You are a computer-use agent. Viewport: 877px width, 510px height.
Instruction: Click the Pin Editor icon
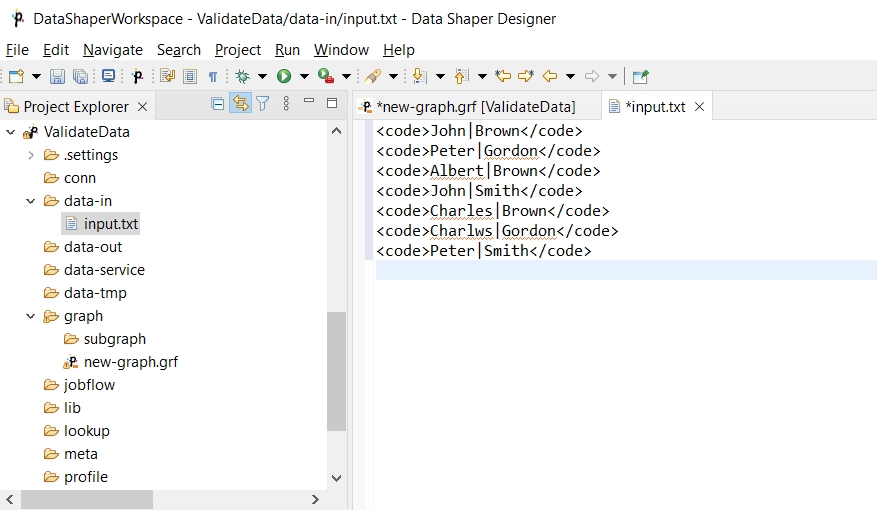click(x=640, y=76)
